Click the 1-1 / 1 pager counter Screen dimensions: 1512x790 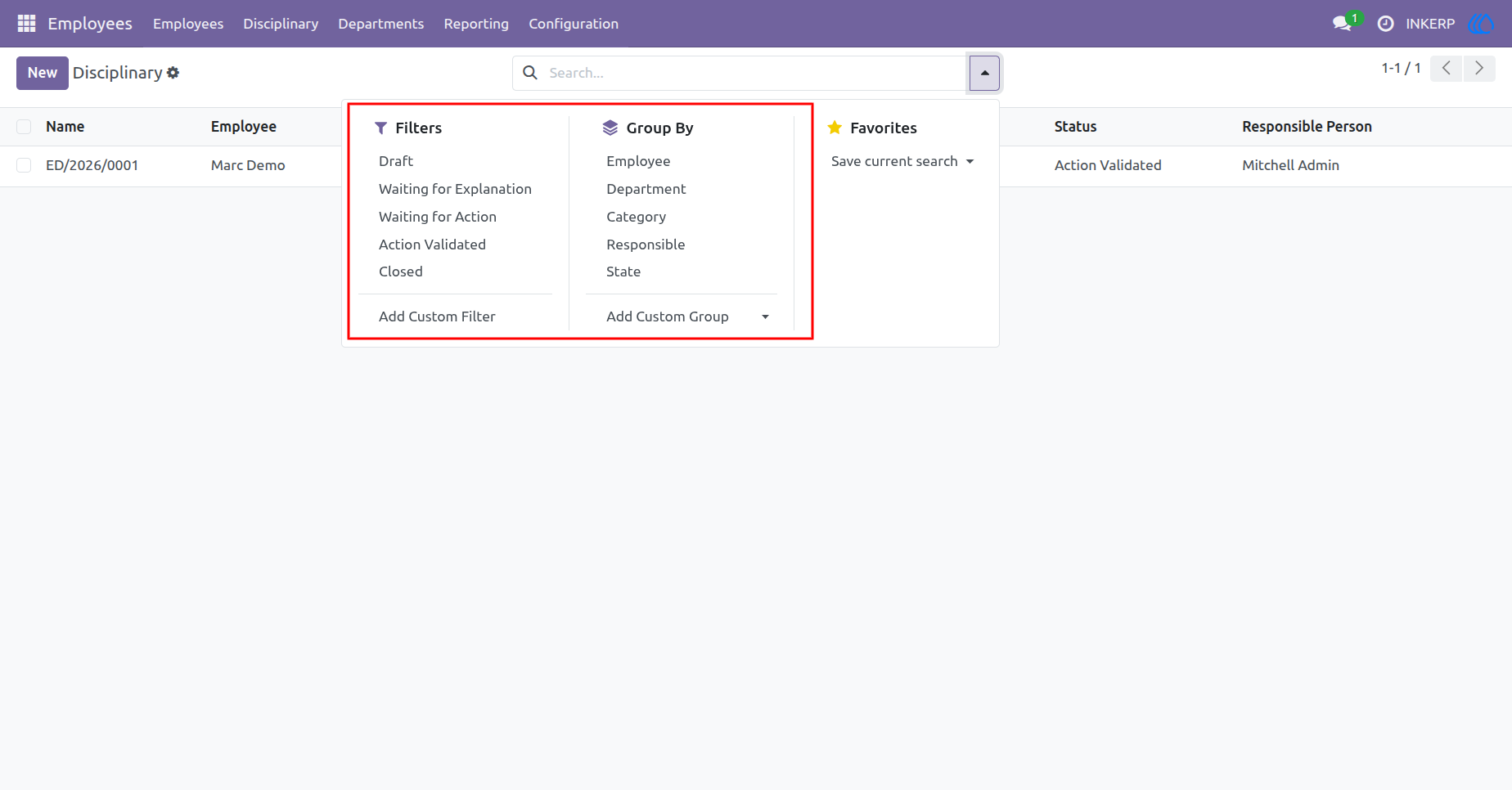click(x=1401, y=68)
